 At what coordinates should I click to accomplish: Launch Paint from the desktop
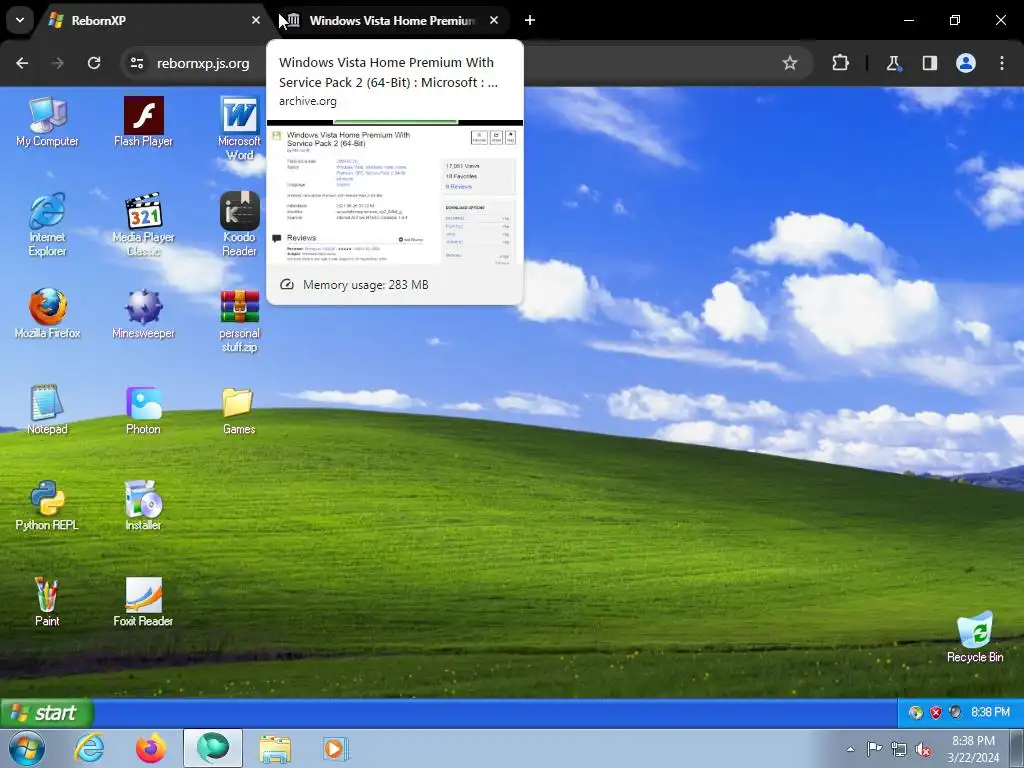click(47, 601)
